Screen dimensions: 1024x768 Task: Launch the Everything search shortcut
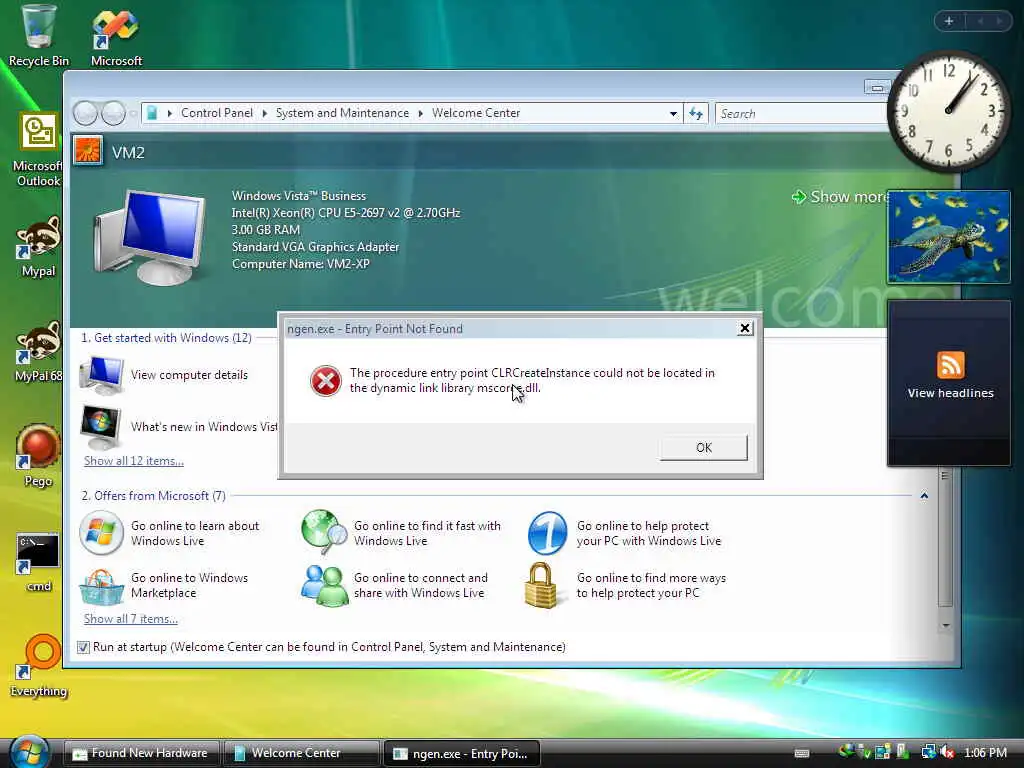(39, 666)
